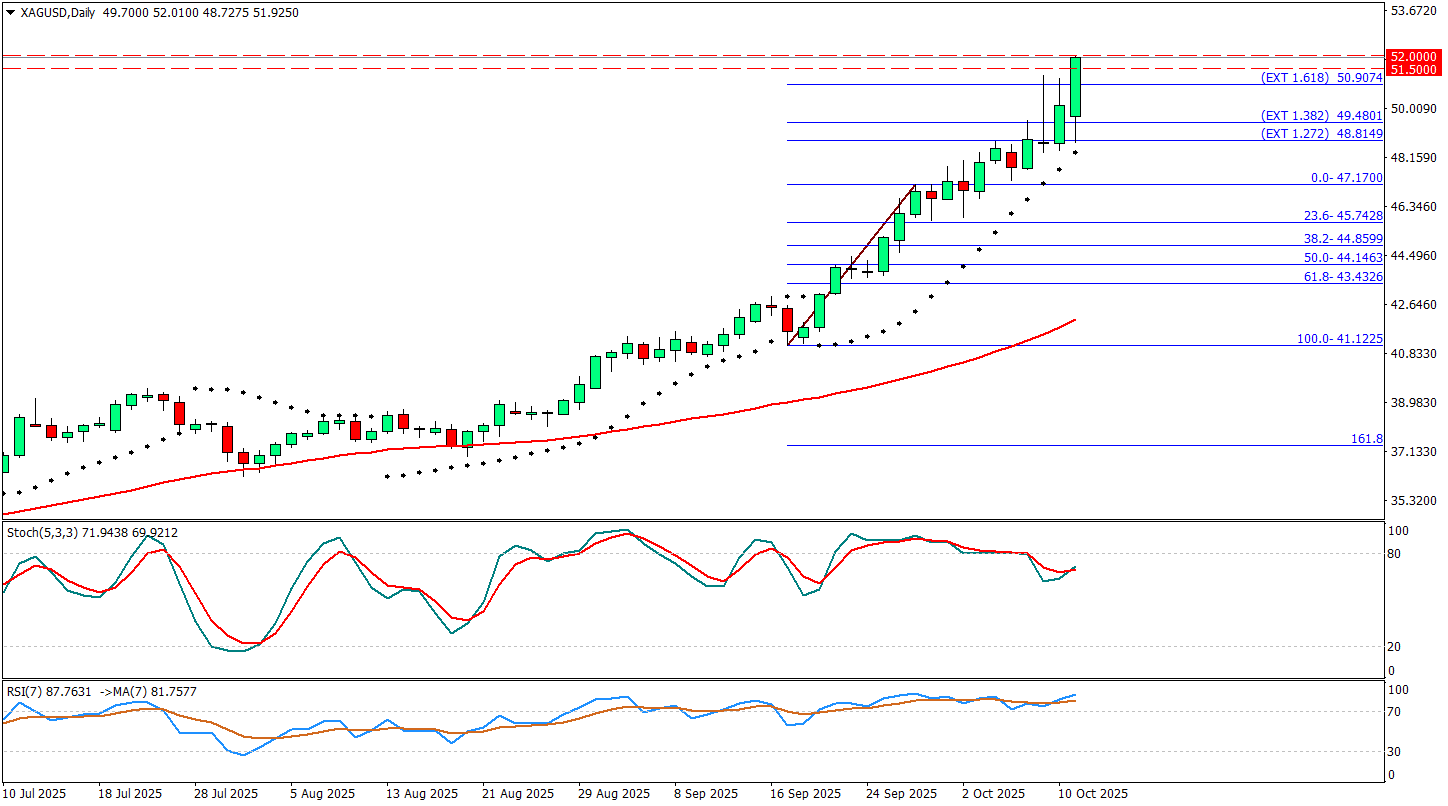The width and height of the screenshot is (1448, 806).
Task: Select the 50.0 Fibonacci level label
Action: [1343, 258]
